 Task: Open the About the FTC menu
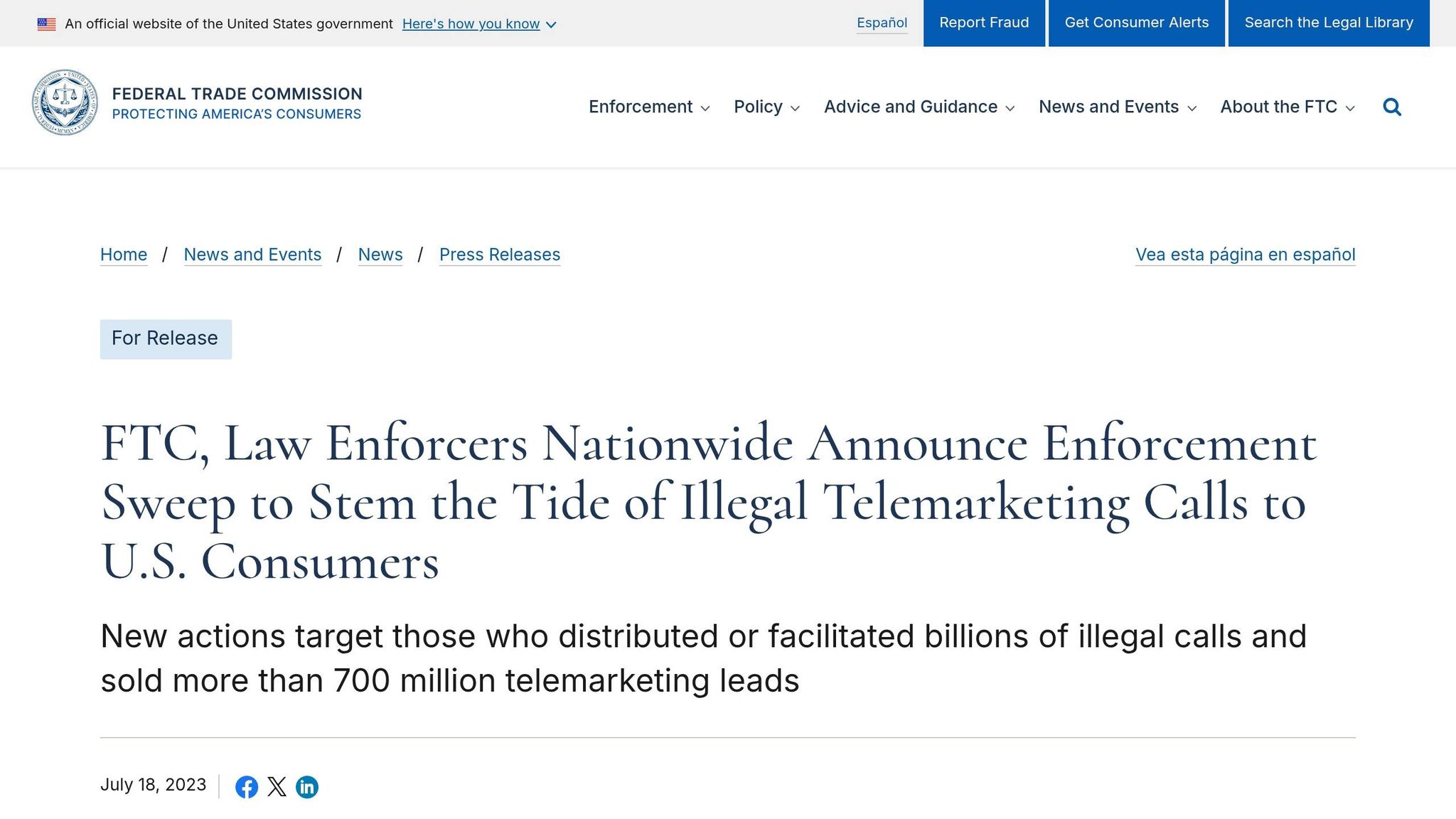click(1287, 107)
